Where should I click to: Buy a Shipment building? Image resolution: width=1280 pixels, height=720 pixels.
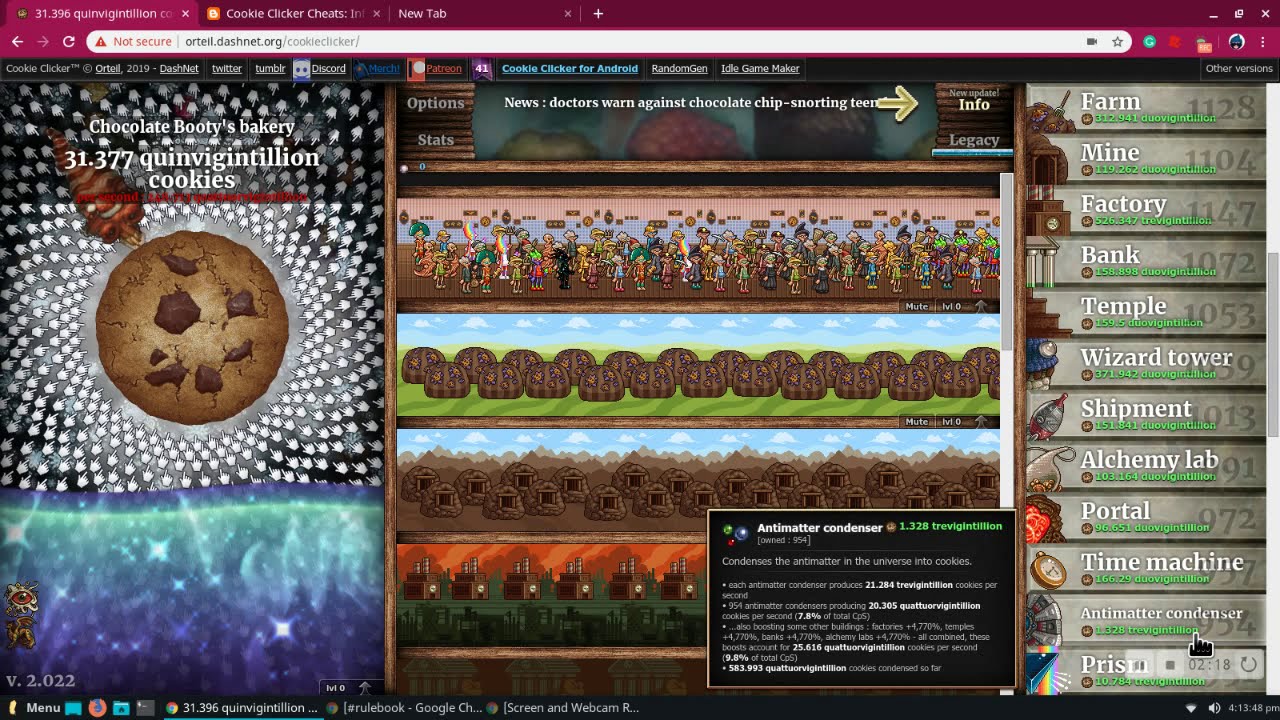point(1146,415)
